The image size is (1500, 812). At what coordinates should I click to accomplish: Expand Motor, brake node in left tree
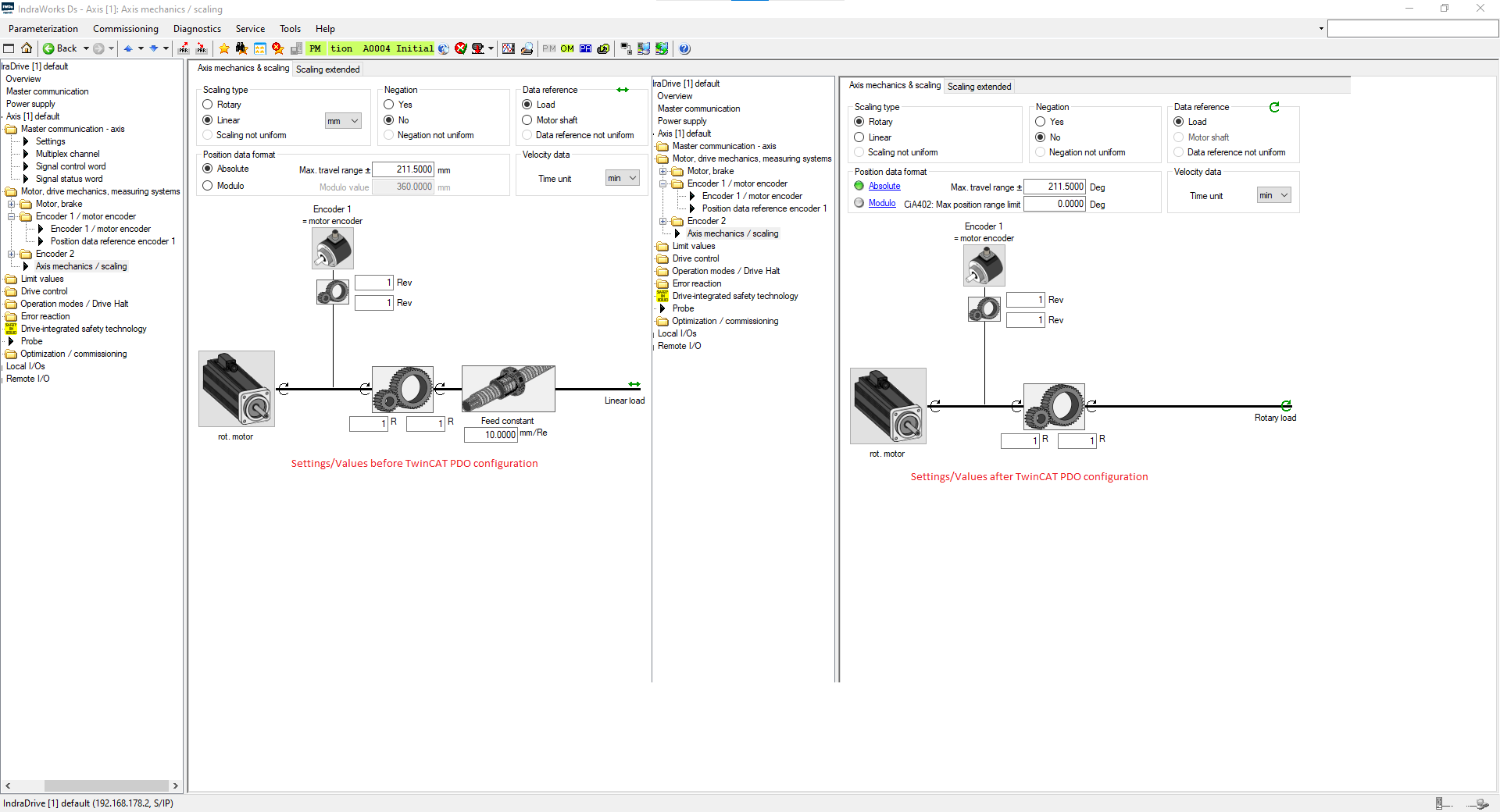pos(12,204)
